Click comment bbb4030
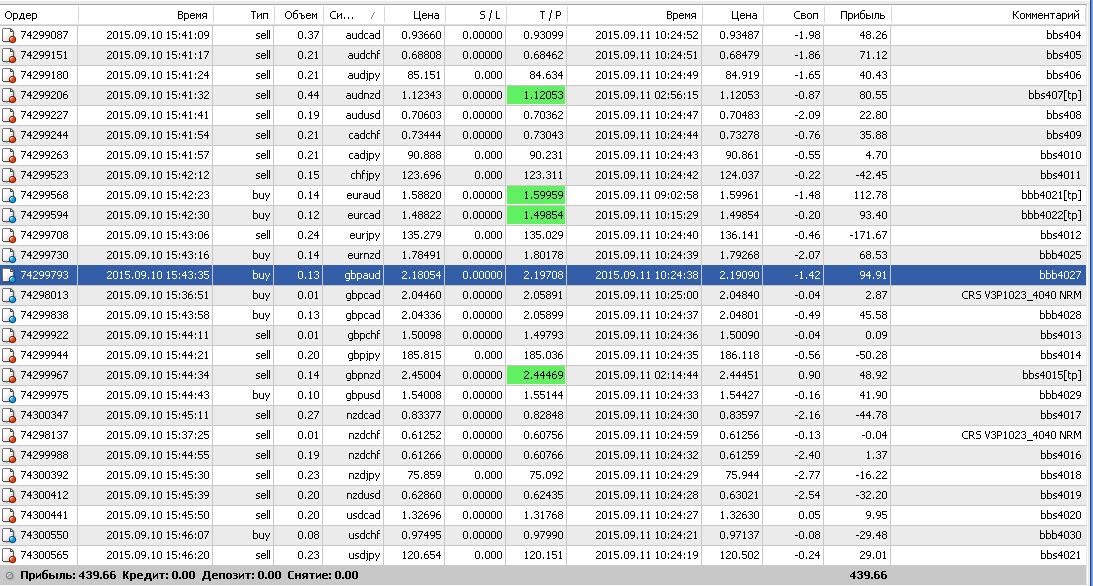This screenshot has height=586, width=1093. 1060,535
